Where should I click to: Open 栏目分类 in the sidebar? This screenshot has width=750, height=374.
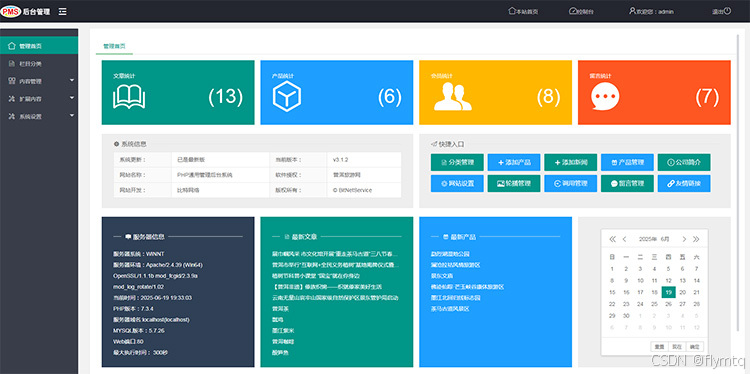click(x=39, y=64)
